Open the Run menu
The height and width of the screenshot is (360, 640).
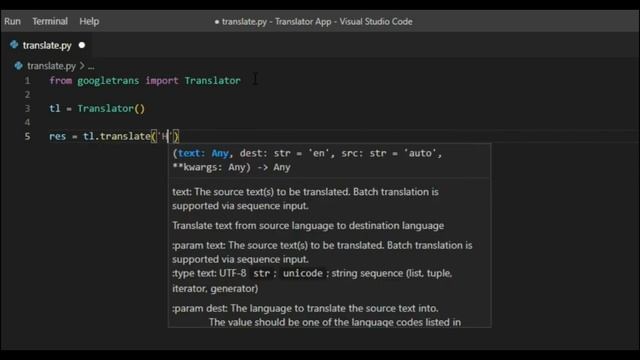click(x=12, y=21)
